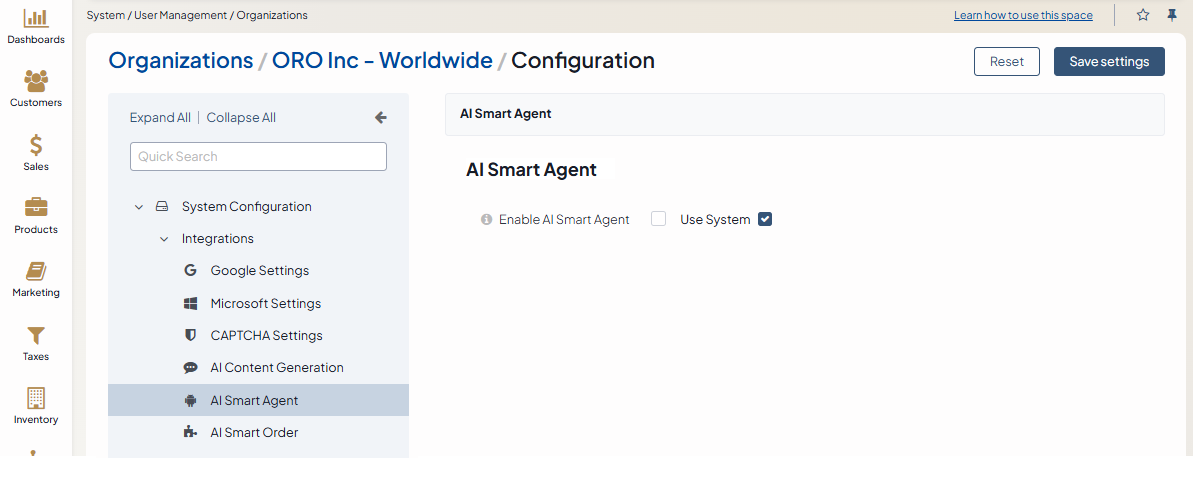Open the Customers people icon
This screenshot has width=1193, height=485.
coord(36,81)
